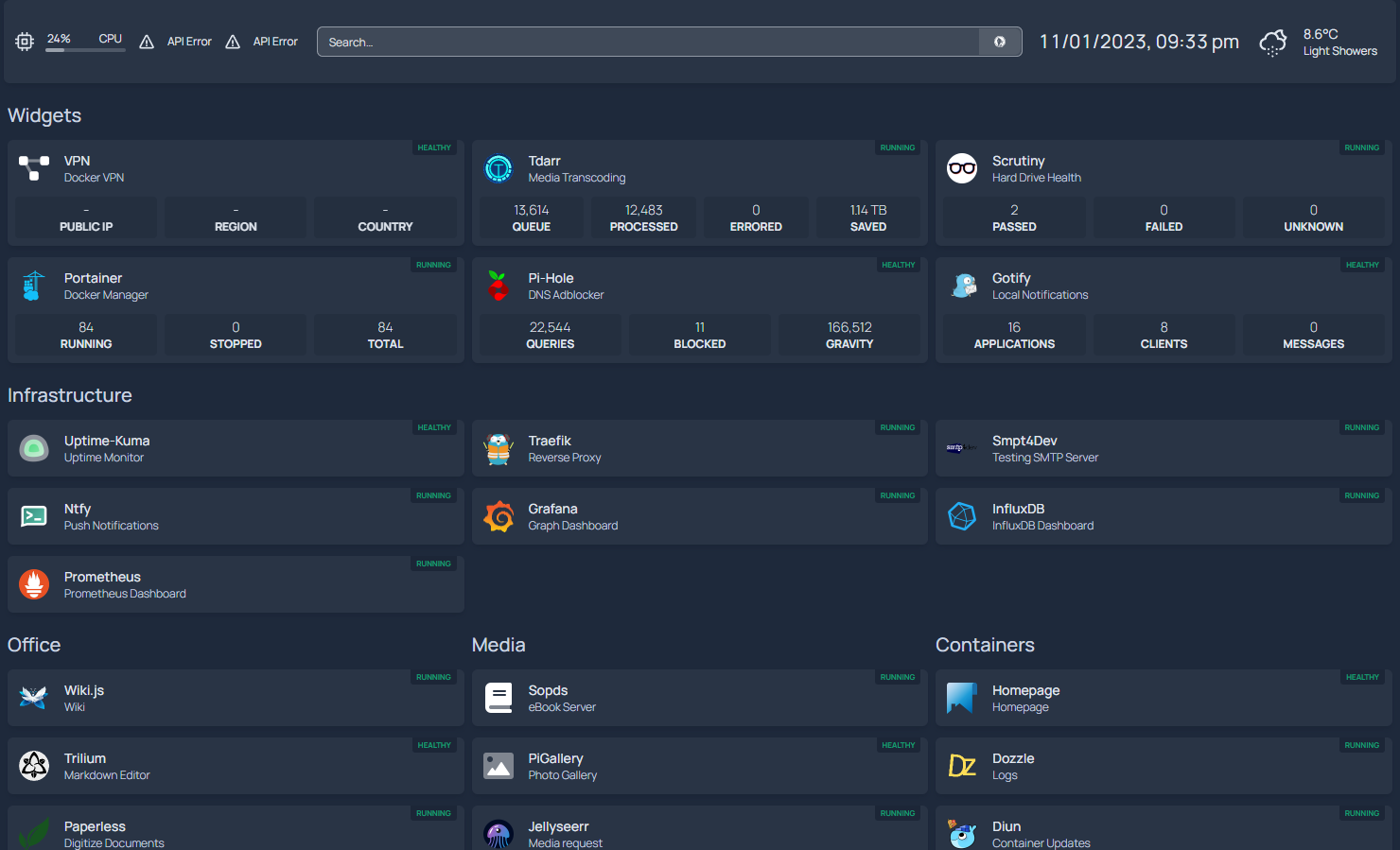
Task: Click the Grafana logo icon
Action: (x=498, y=516)
